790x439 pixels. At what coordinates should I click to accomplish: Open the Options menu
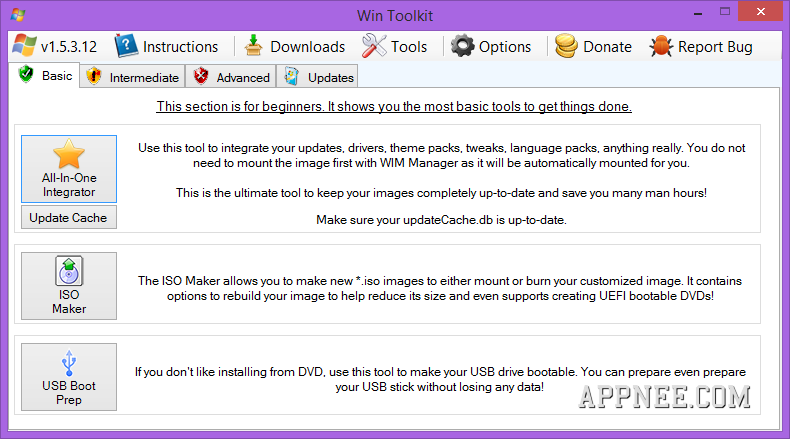click(491, 46)
